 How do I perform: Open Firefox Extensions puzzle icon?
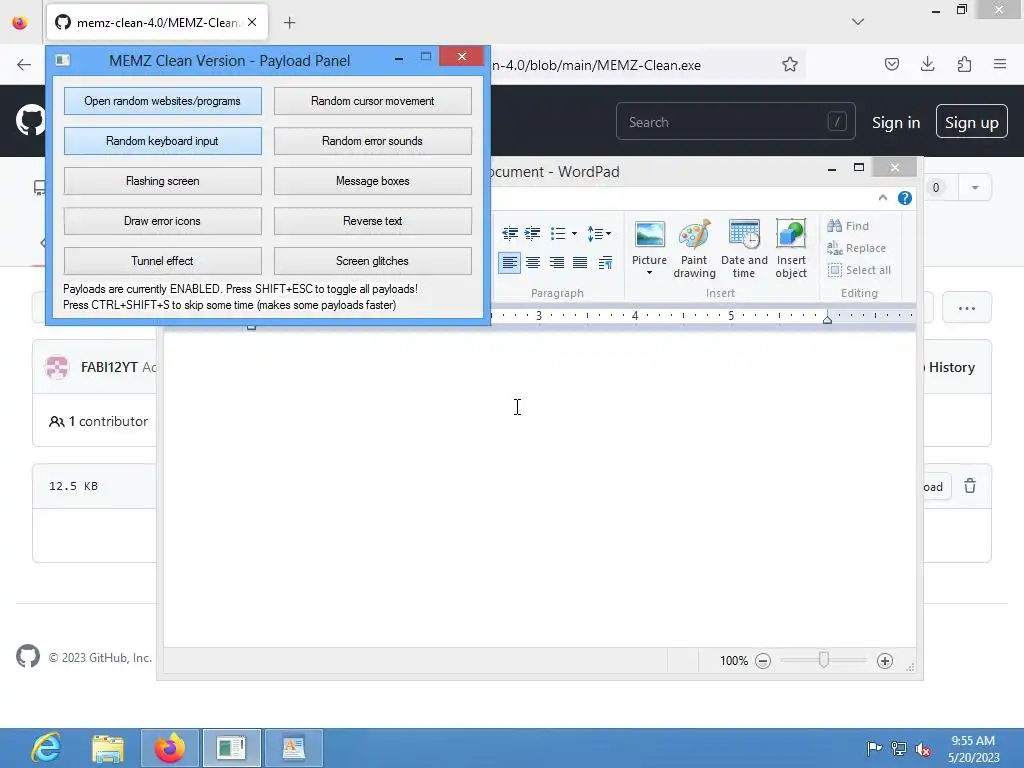[964, 64]
